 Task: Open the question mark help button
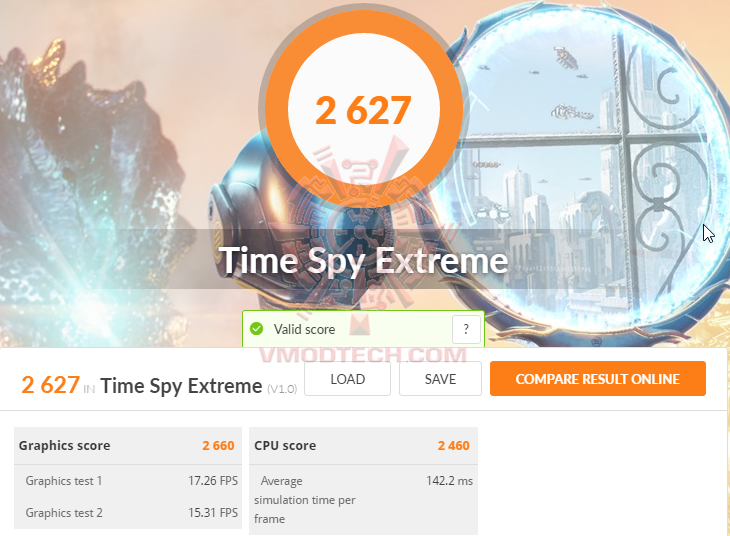[x=466, y=329]
